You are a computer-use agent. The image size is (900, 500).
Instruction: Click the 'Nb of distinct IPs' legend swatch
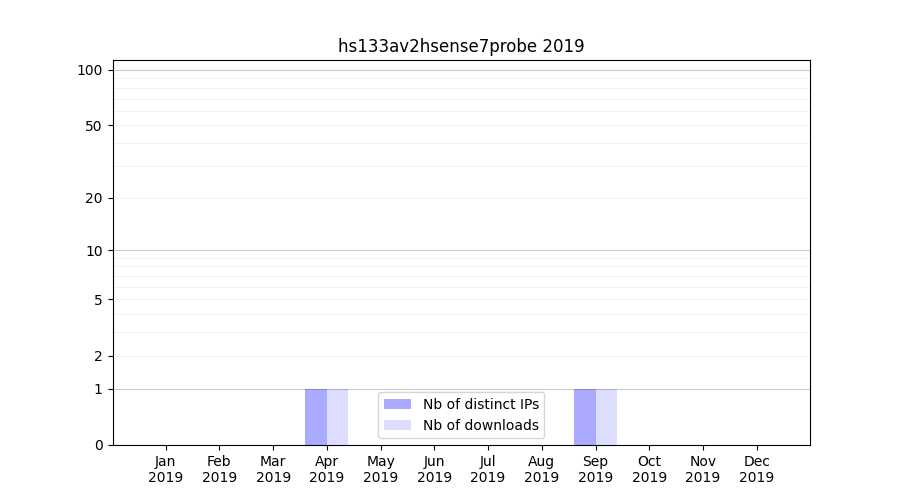click(x=397, y=404)
